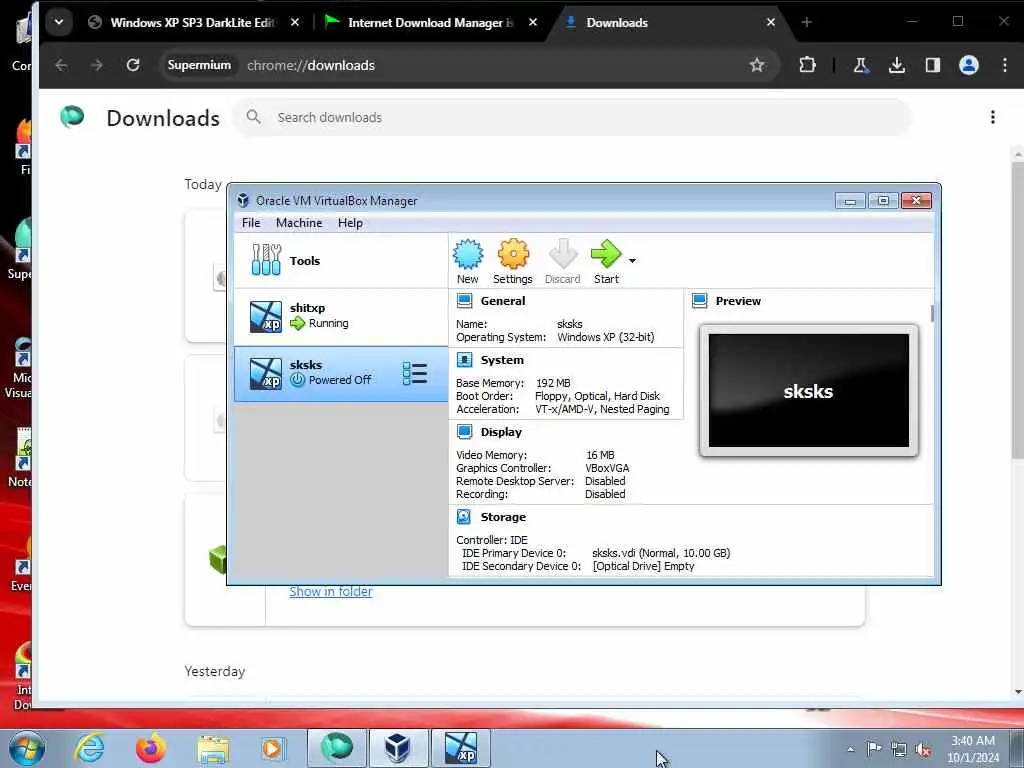Click the Base Memory 192 MB value

click(x=553, y=383)
